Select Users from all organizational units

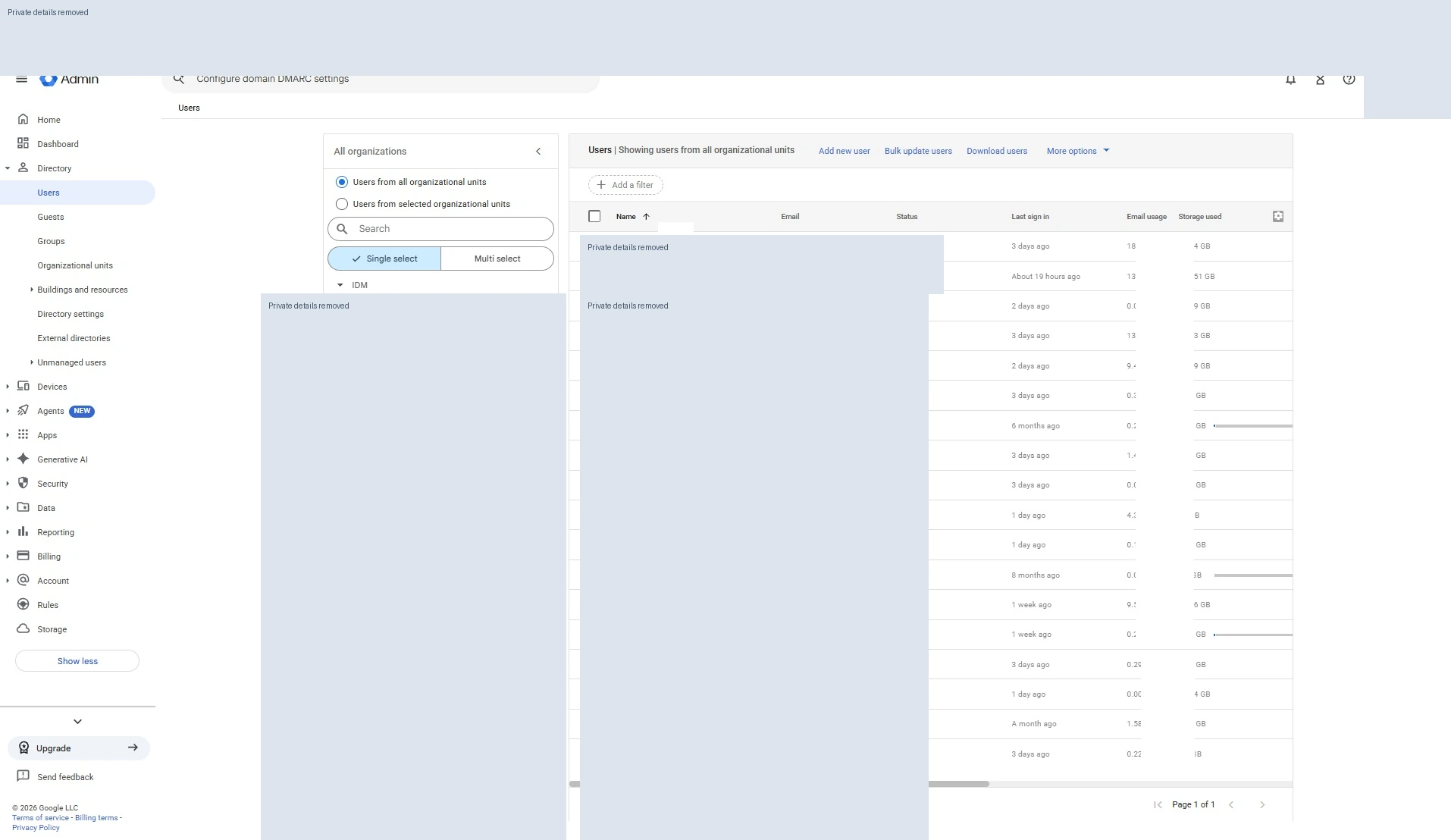(x=342, y=182)
